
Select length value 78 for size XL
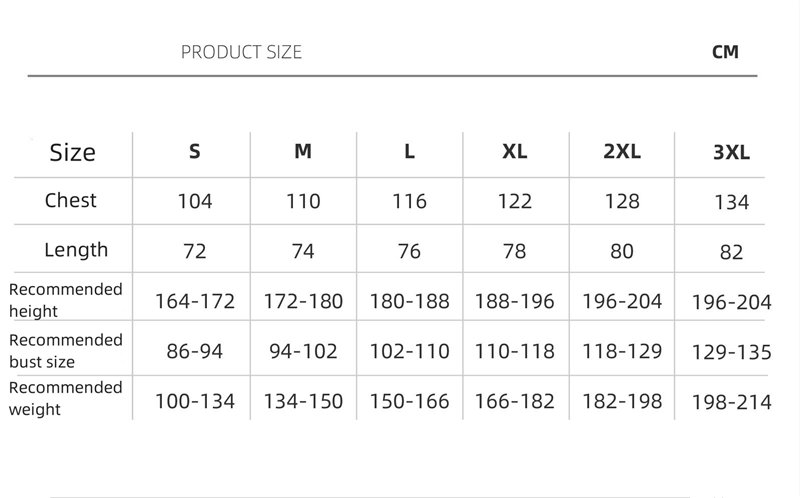pyautogui.click(x=514, y=251)
